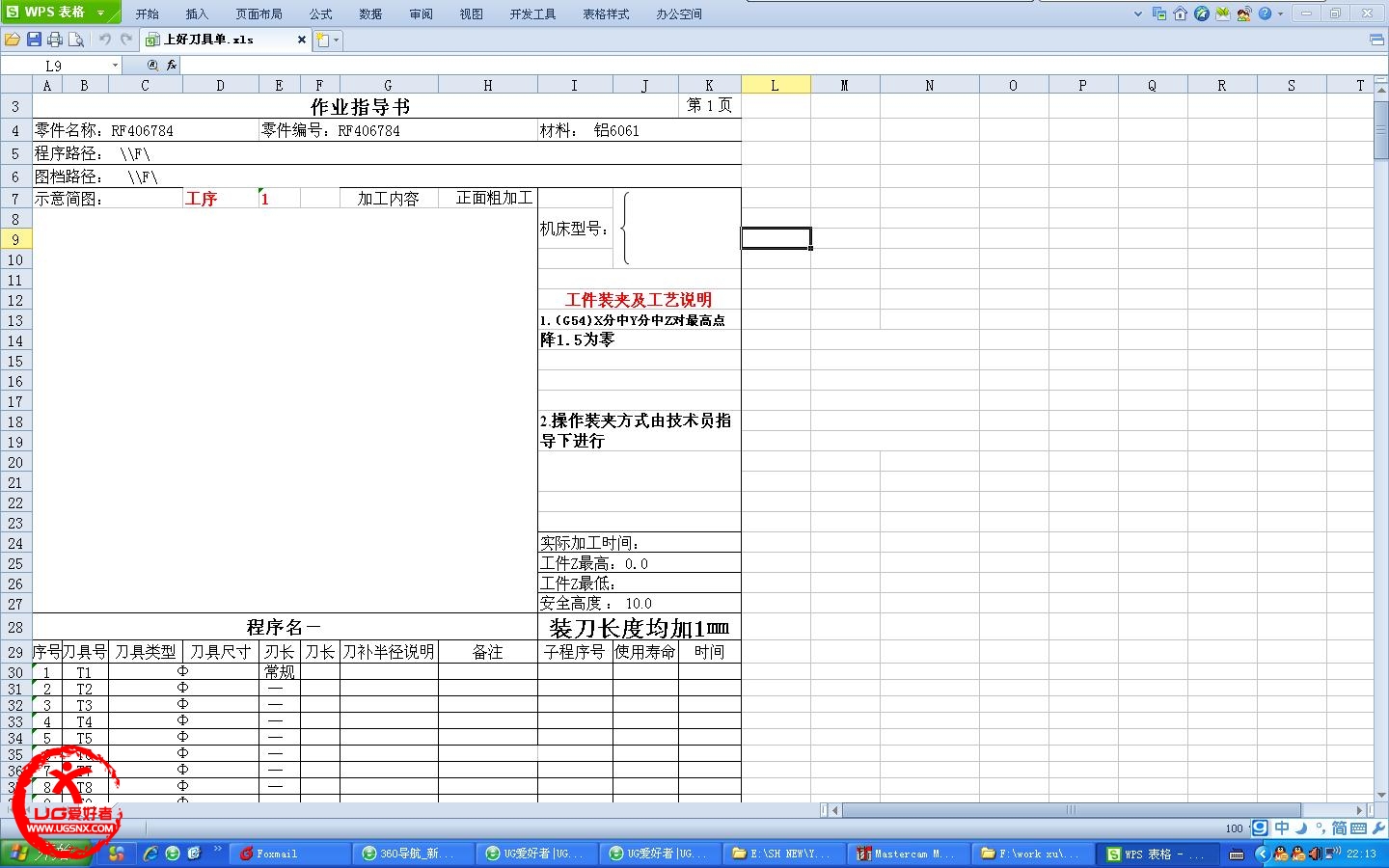Select the column N header
The image size is (1389, 868).
[x=929, y=85]
